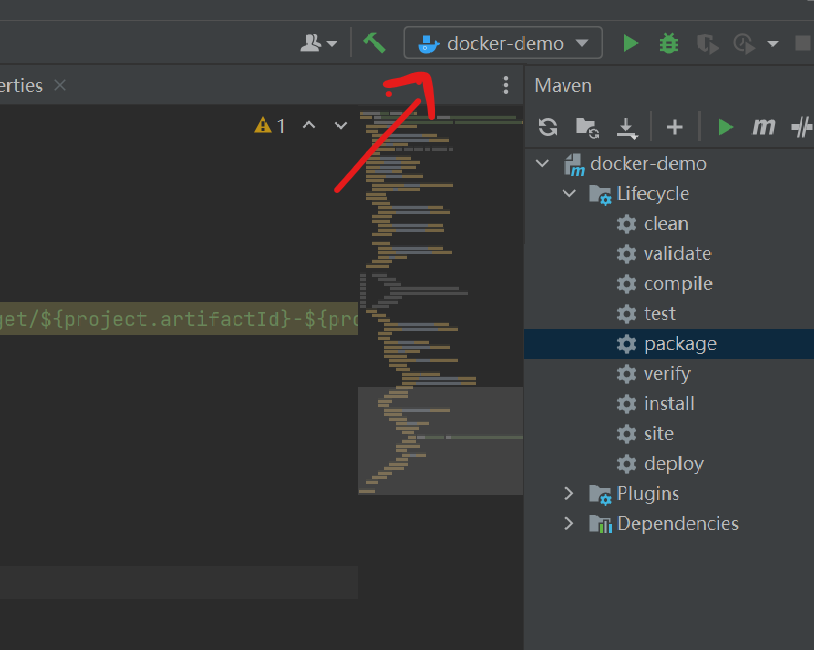This screenshot has height=650, width=814.
Task: Select the clean lifecycle goal
Action: [x=666, y=224]
